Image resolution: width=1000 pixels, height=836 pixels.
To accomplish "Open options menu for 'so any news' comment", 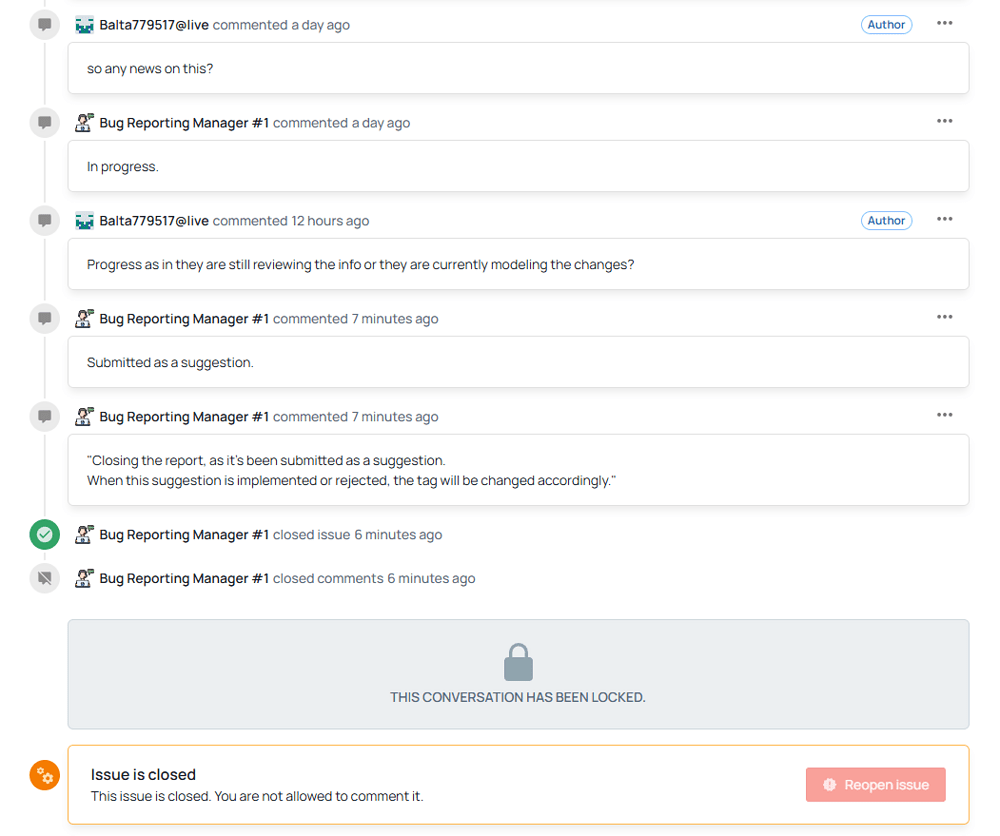I will [x=944, y=23].
